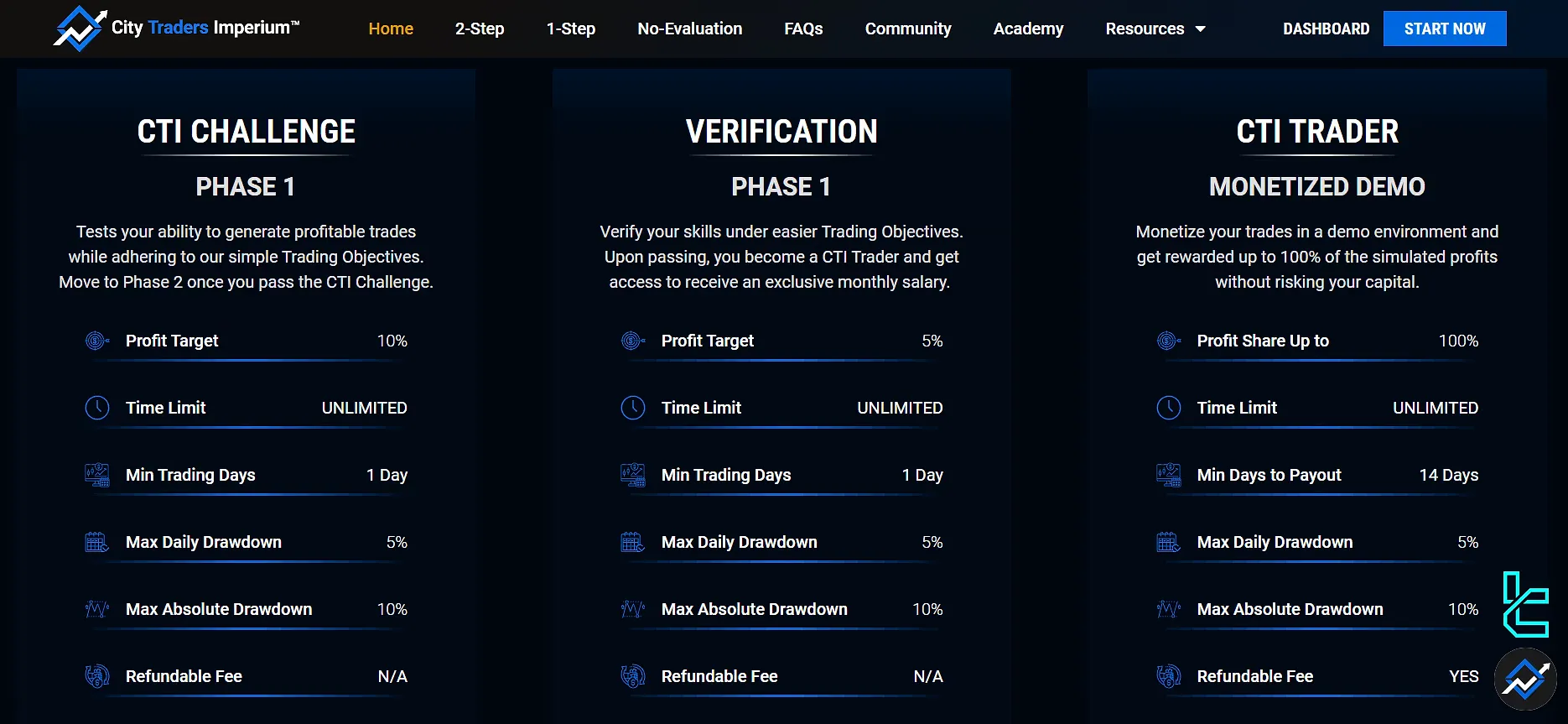This screenshot has height=724, width=1568.
Task: Click the VERIFICATION heading
Action: pyautogui.click(x=781, y=132)
